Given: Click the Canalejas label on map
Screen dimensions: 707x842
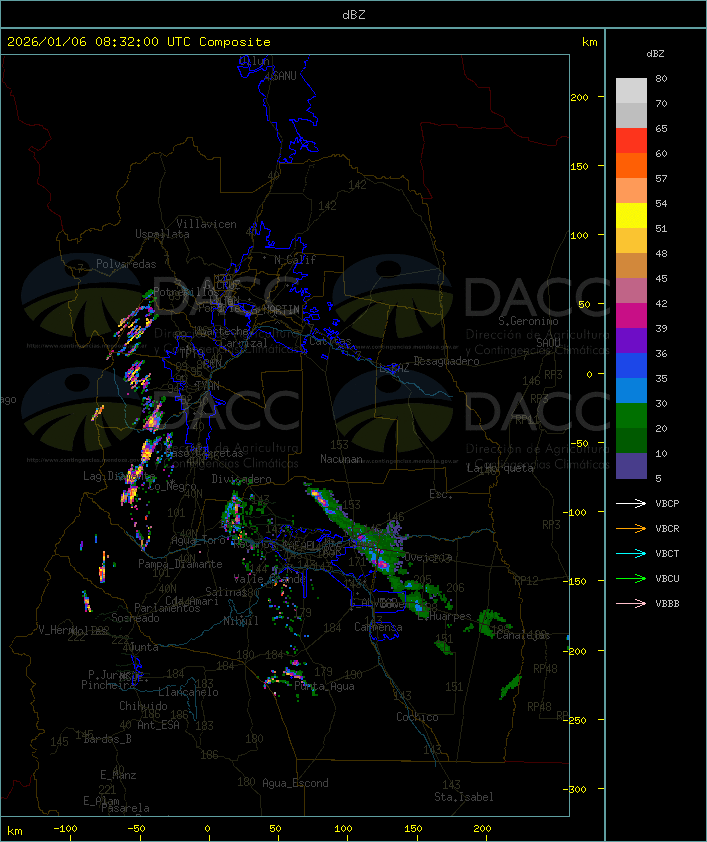Looking at the screenshot, I should pos(523,635).
